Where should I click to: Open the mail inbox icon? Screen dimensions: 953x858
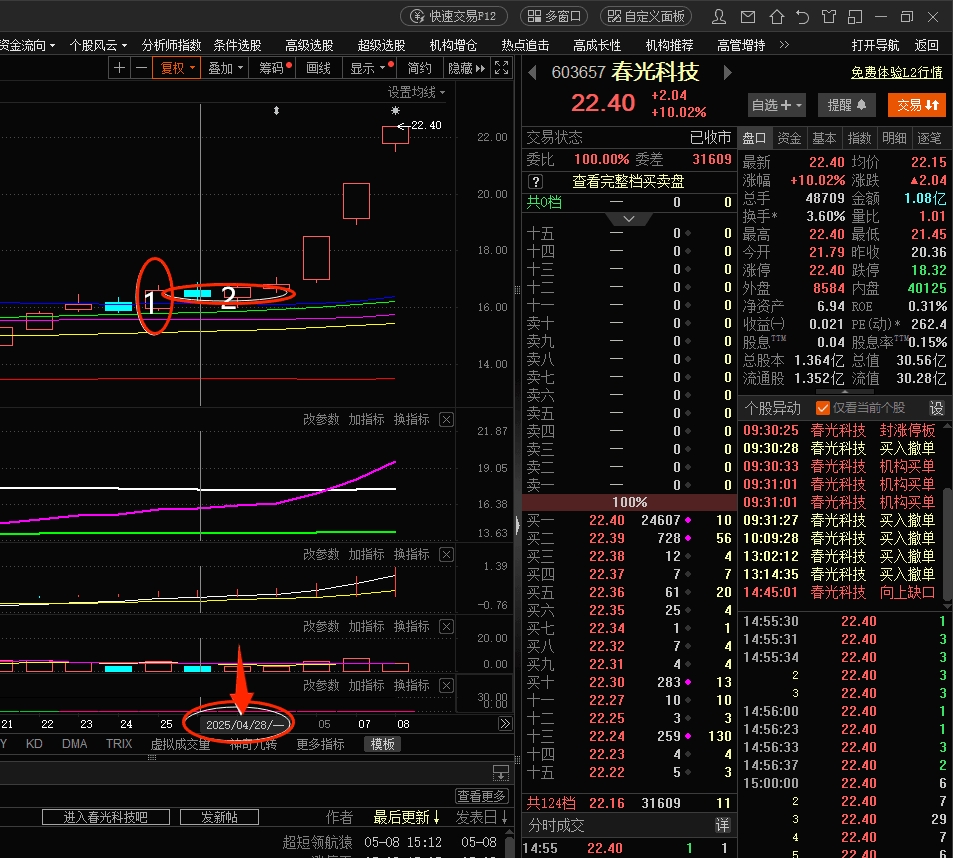point(748,16)
